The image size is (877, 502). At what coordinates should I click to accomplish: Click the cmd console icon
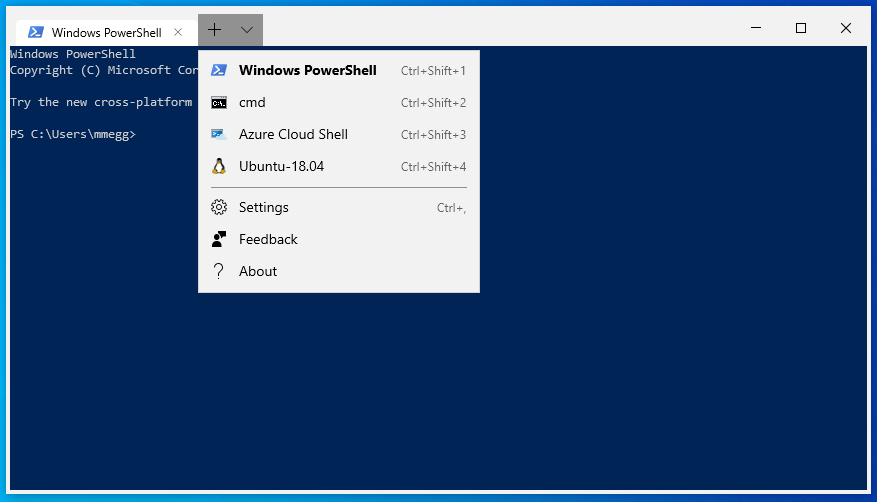[219, 103]
